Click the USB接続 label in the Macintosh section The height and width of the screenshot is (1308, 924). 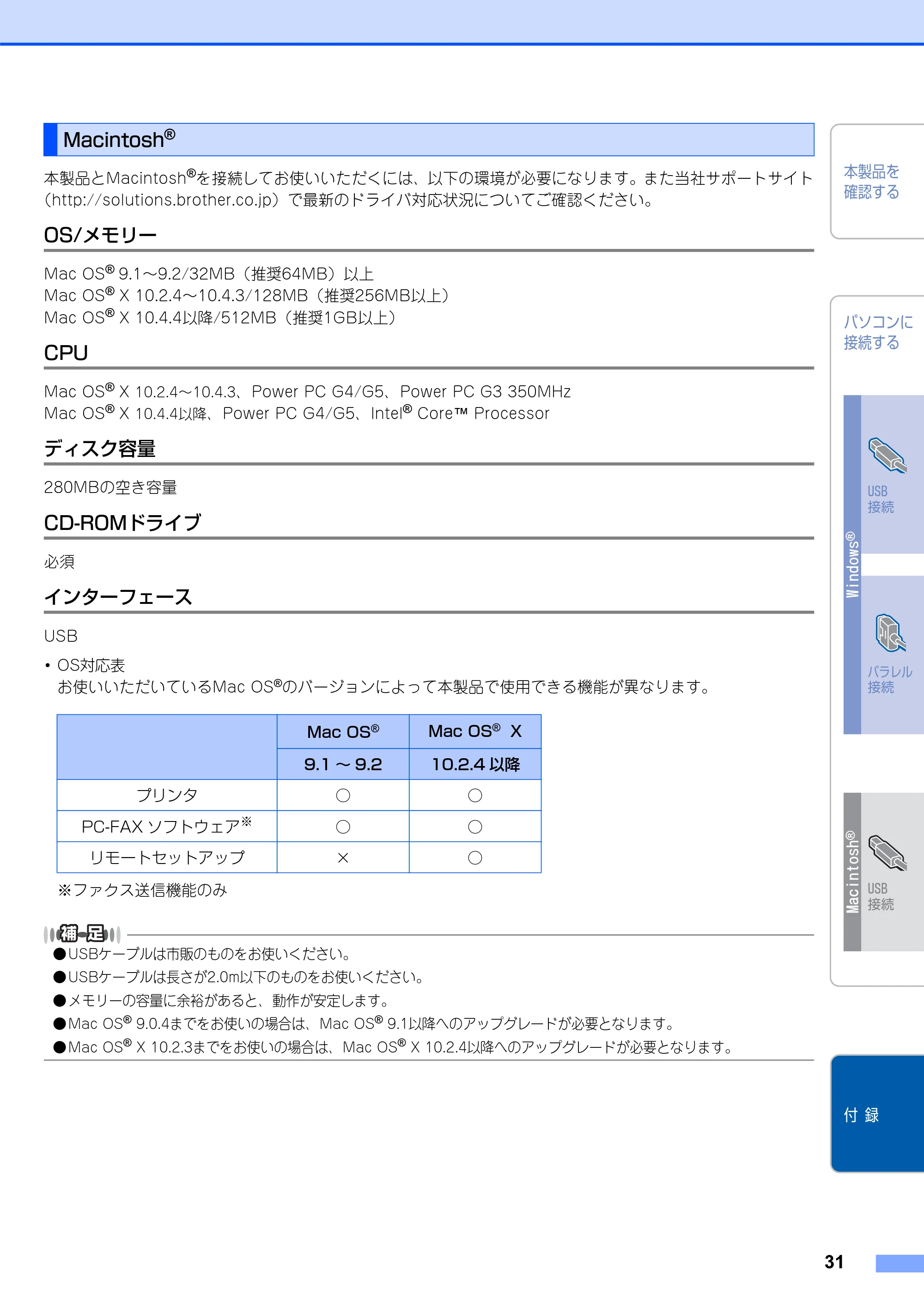coord(881,897)
